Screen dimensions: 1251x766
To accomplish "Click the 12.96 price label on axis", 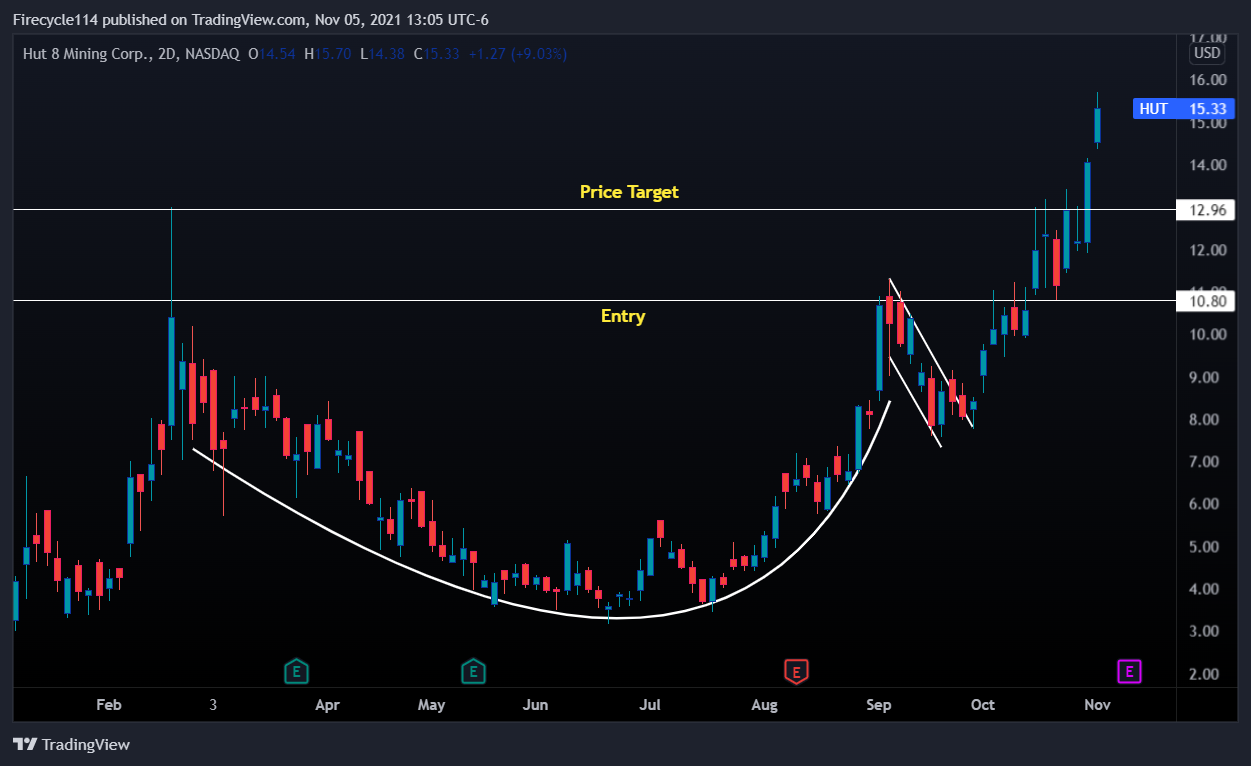I will click(1208, 210).
